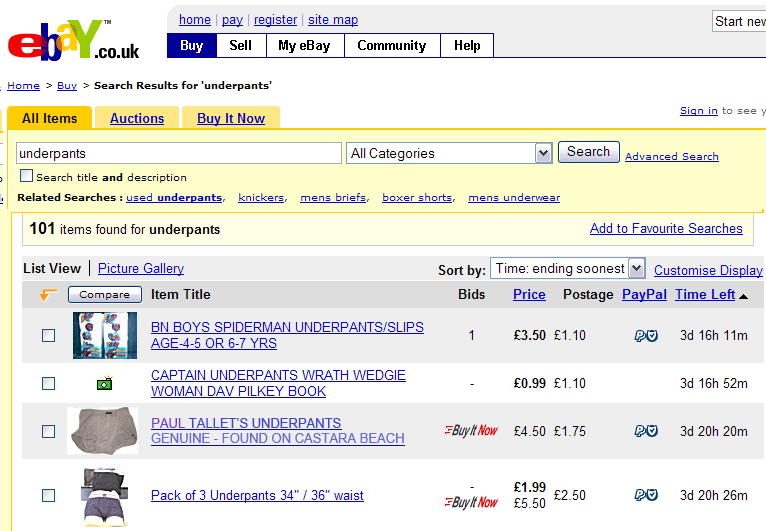Click related search 'mens underwear'
Viewport: 766px width, 531px height.
514,197
